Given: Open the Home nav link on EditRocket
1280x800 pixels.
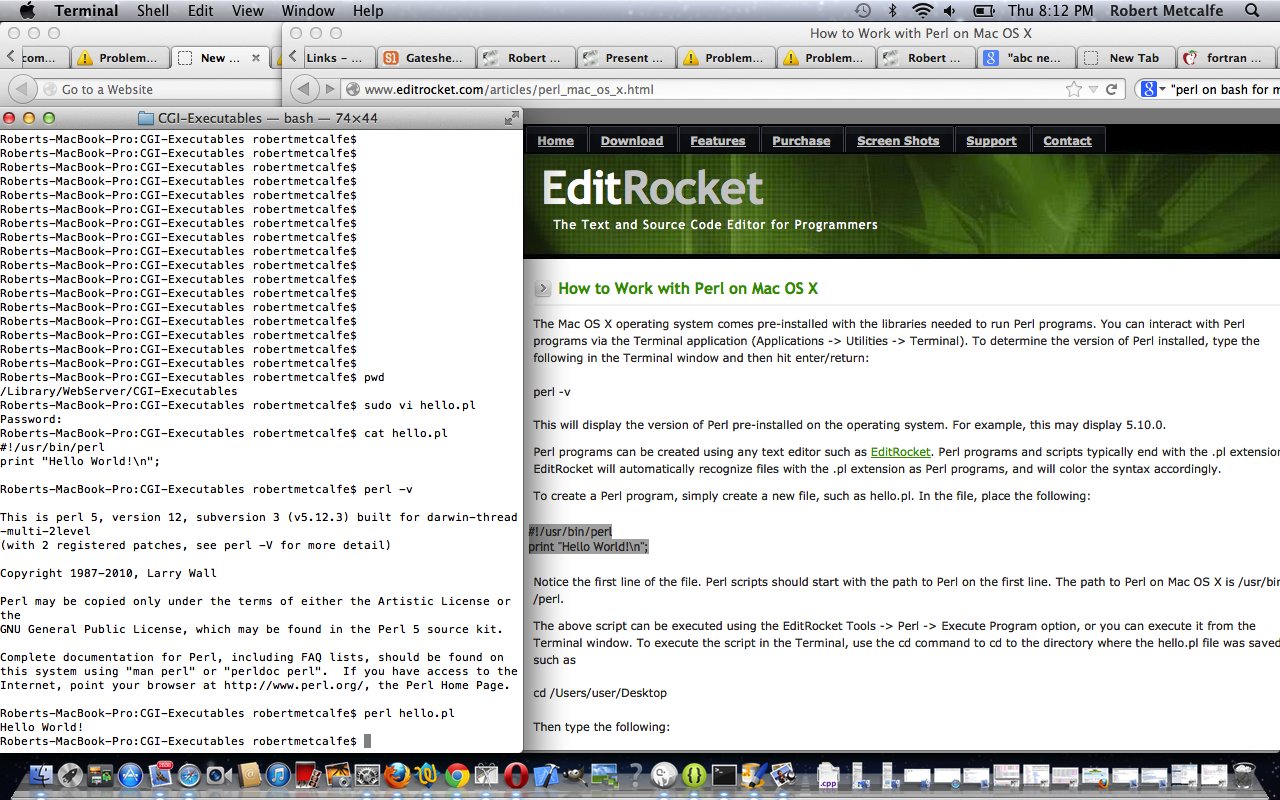Looking at the screenshot, I should click(556, 141).
